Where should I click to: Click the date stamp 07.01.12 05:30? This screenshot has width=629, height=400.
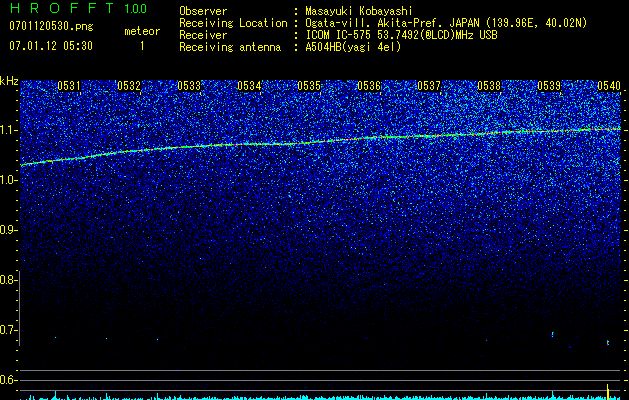(x=51, y=46)
